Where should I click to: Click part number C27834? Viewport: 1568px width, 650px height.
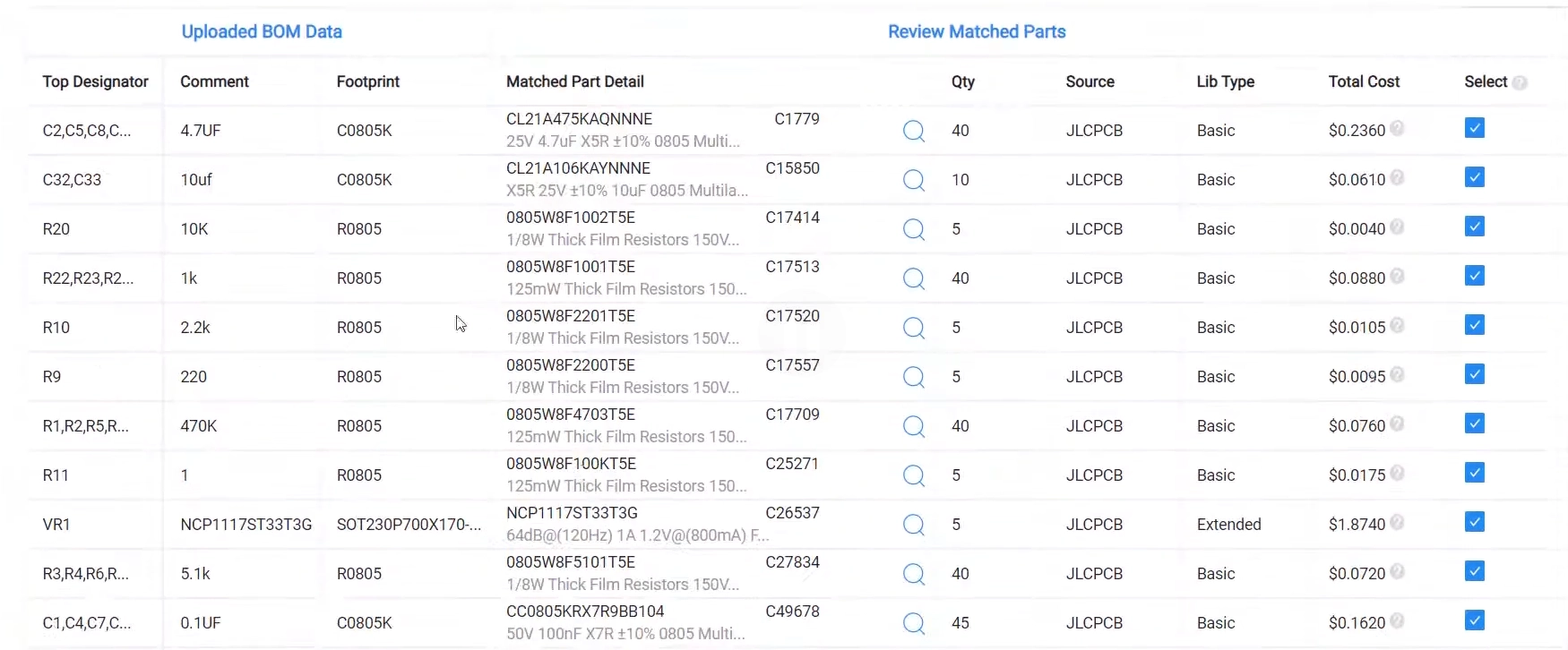[792, 562]
